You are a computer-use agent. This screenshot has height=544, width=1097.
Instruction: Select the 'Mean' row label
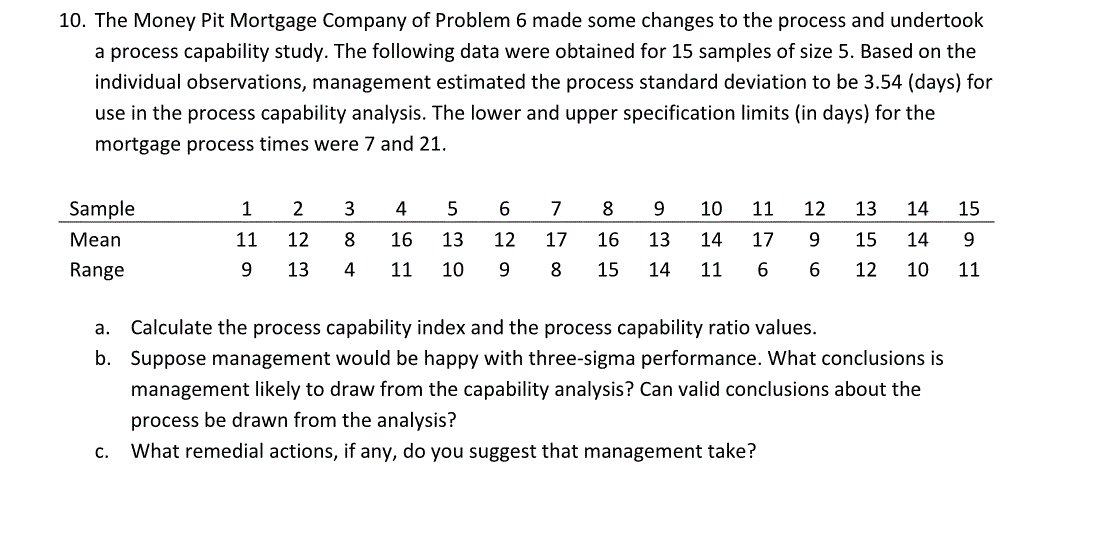(95, 241)
